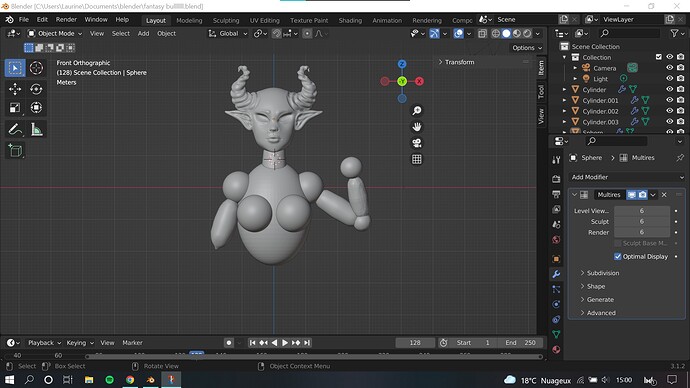Open Playback menu in timeline
The height and width of the screenshot is (388, 690).
point(44,343)
